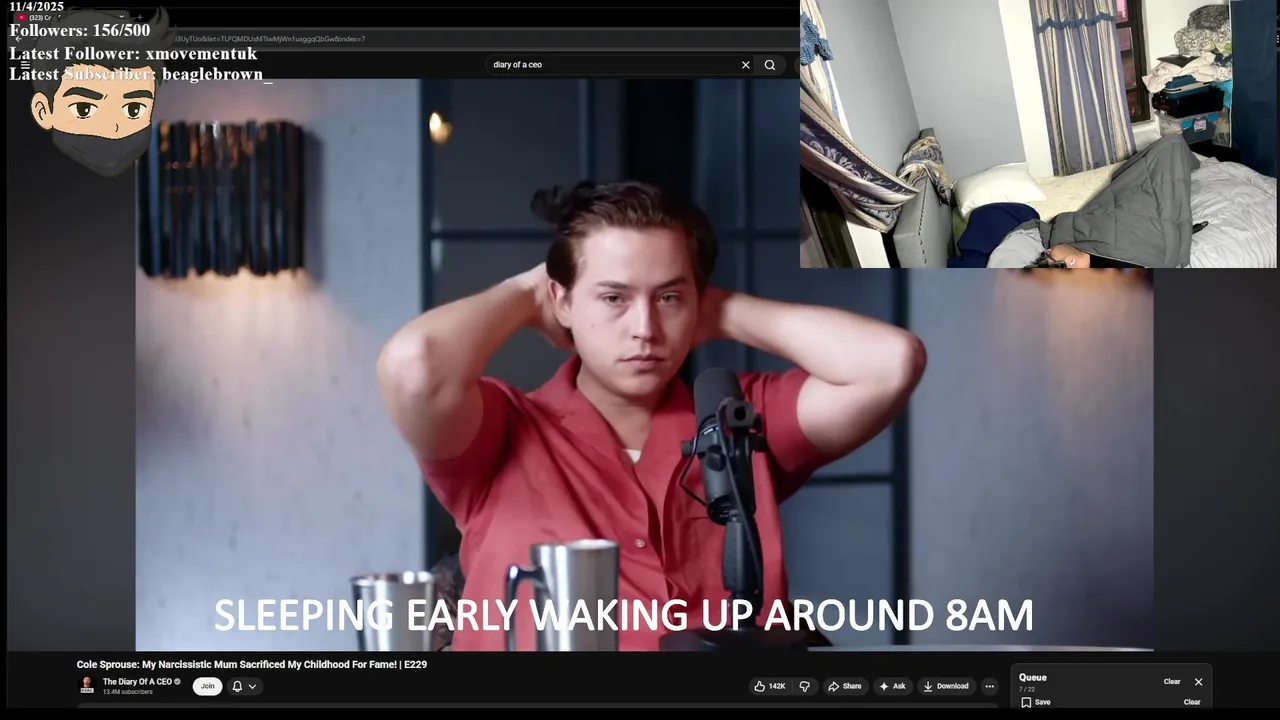Dislike the Cole Sprouse video
Image resolution: width=1280 pixels, height=720 pixels.
coord(804,686)
